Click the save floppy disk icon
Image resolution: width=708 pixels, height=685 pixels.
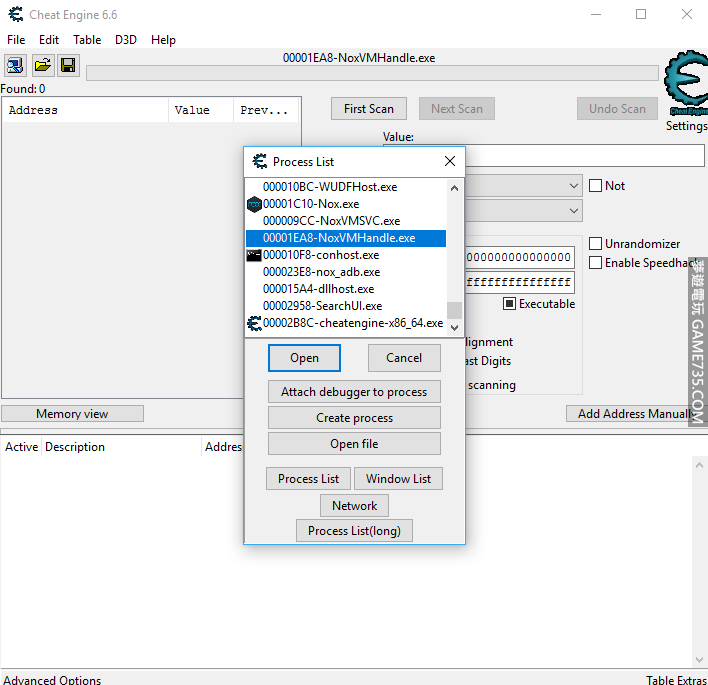point(68,66)
